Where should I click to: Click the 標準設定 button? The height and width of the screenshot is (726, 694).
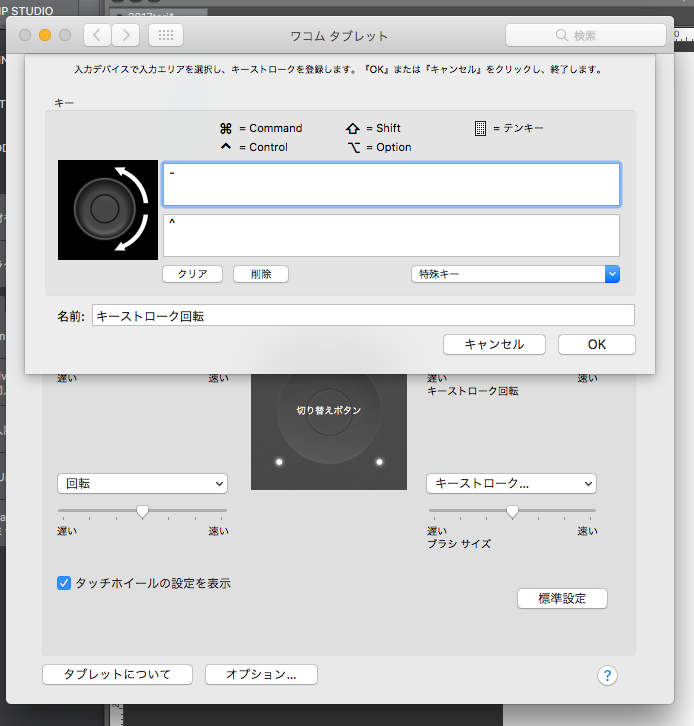pyautogui.click(x=562, y=598)
